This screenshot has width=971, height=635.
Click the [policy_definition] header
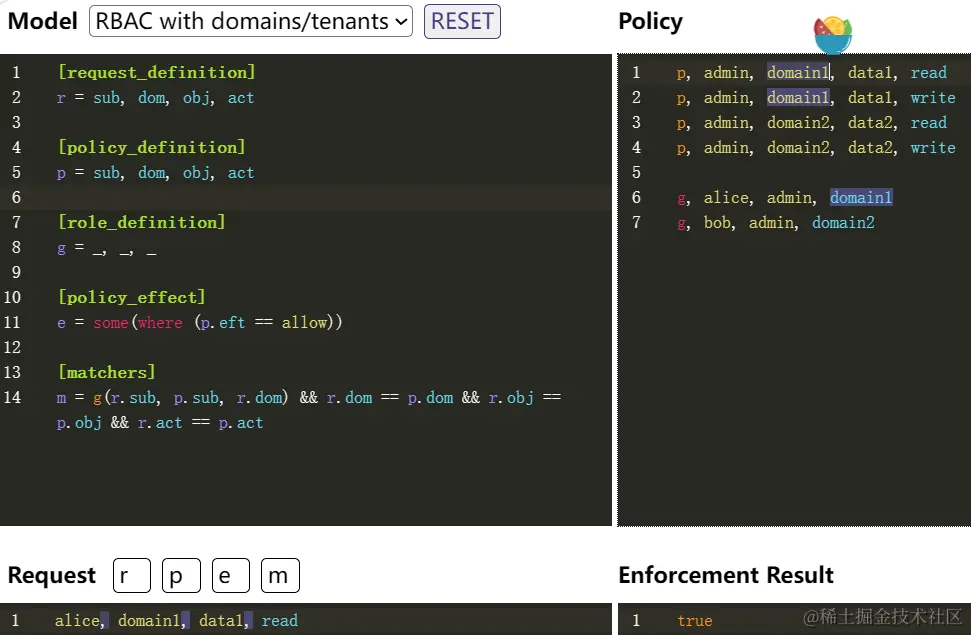tap(152, 147)
